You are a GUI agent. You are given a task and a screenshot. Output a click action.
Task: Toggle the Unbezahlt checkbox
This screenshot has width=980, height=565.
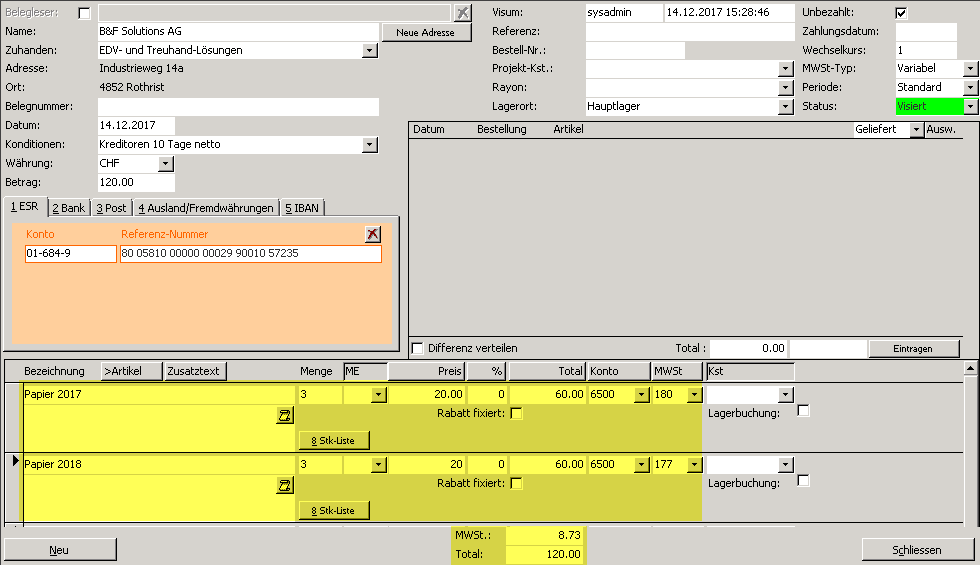click(901, 13)
